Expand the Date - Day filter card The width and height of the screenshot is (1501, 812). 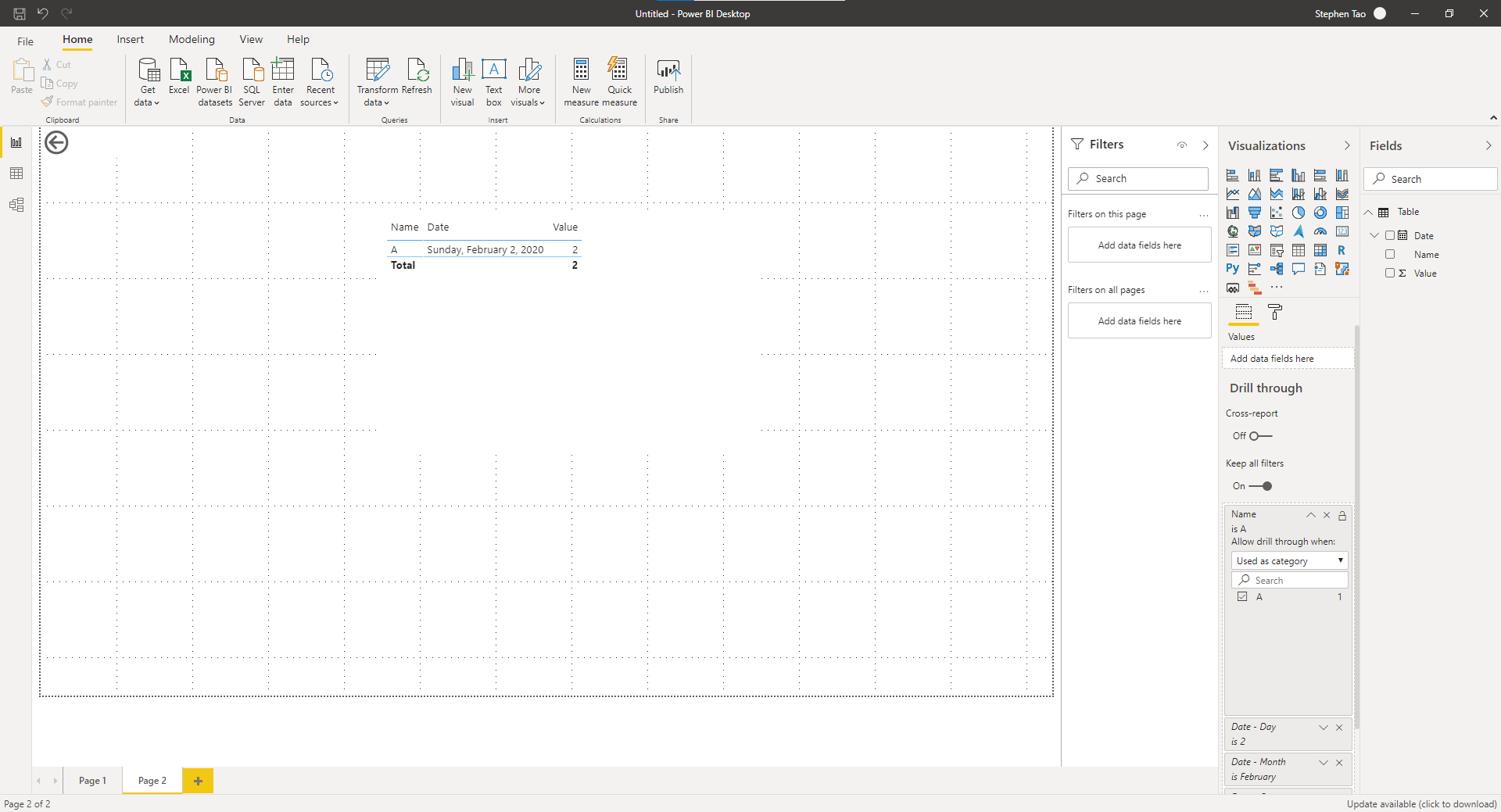pyautogui.click(x=1324, y=728)
